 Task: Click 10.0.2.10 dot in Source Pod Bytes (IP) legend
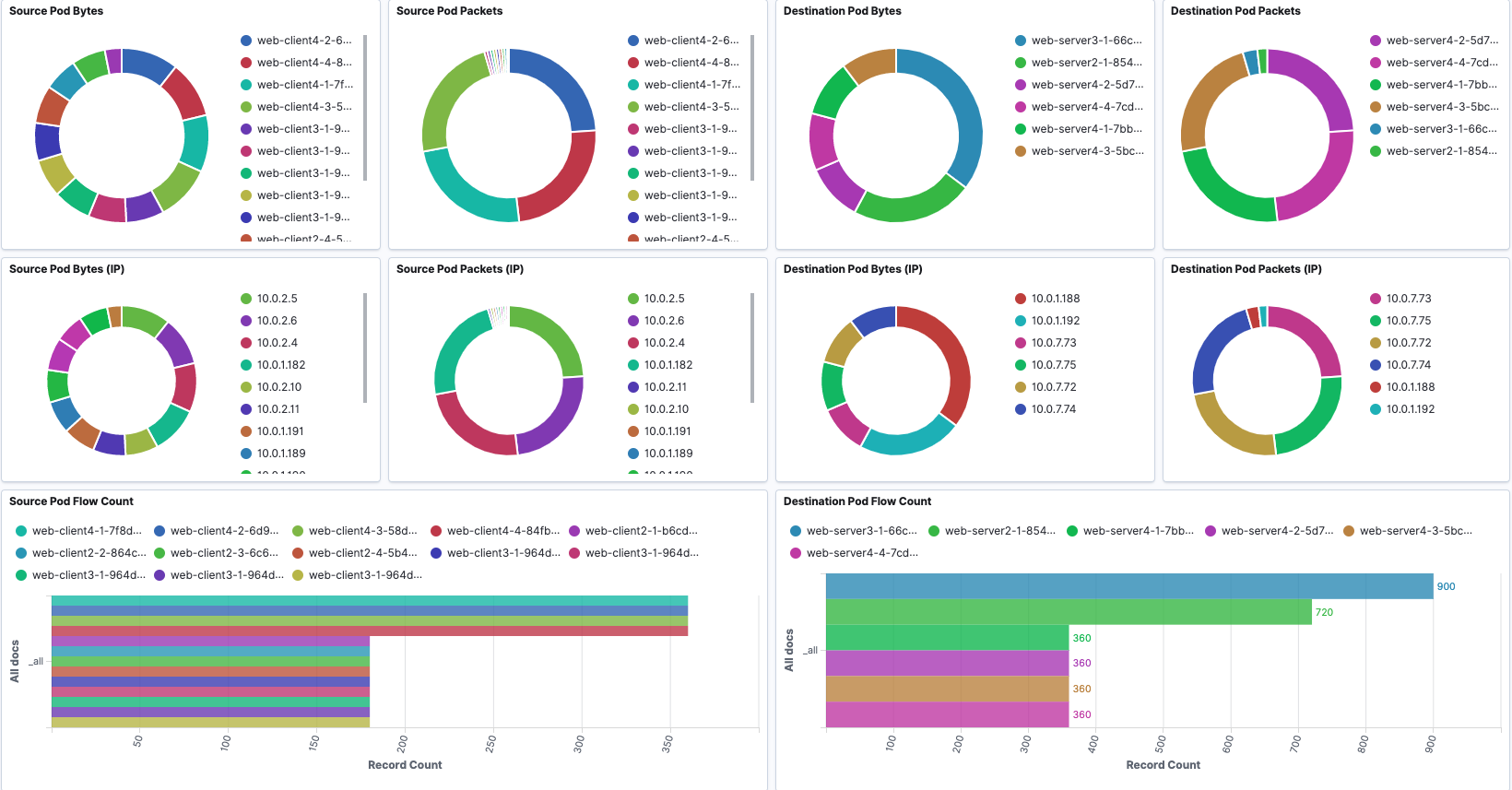[246, 387]
